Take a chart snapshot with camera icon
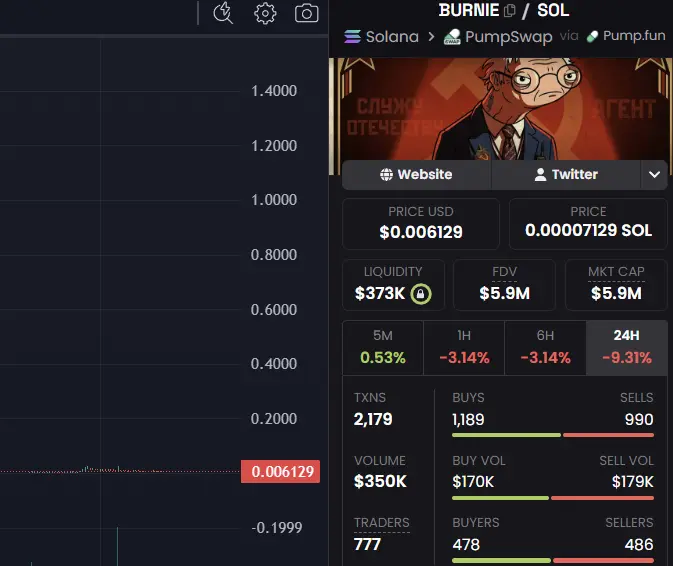 click(306, 13)
